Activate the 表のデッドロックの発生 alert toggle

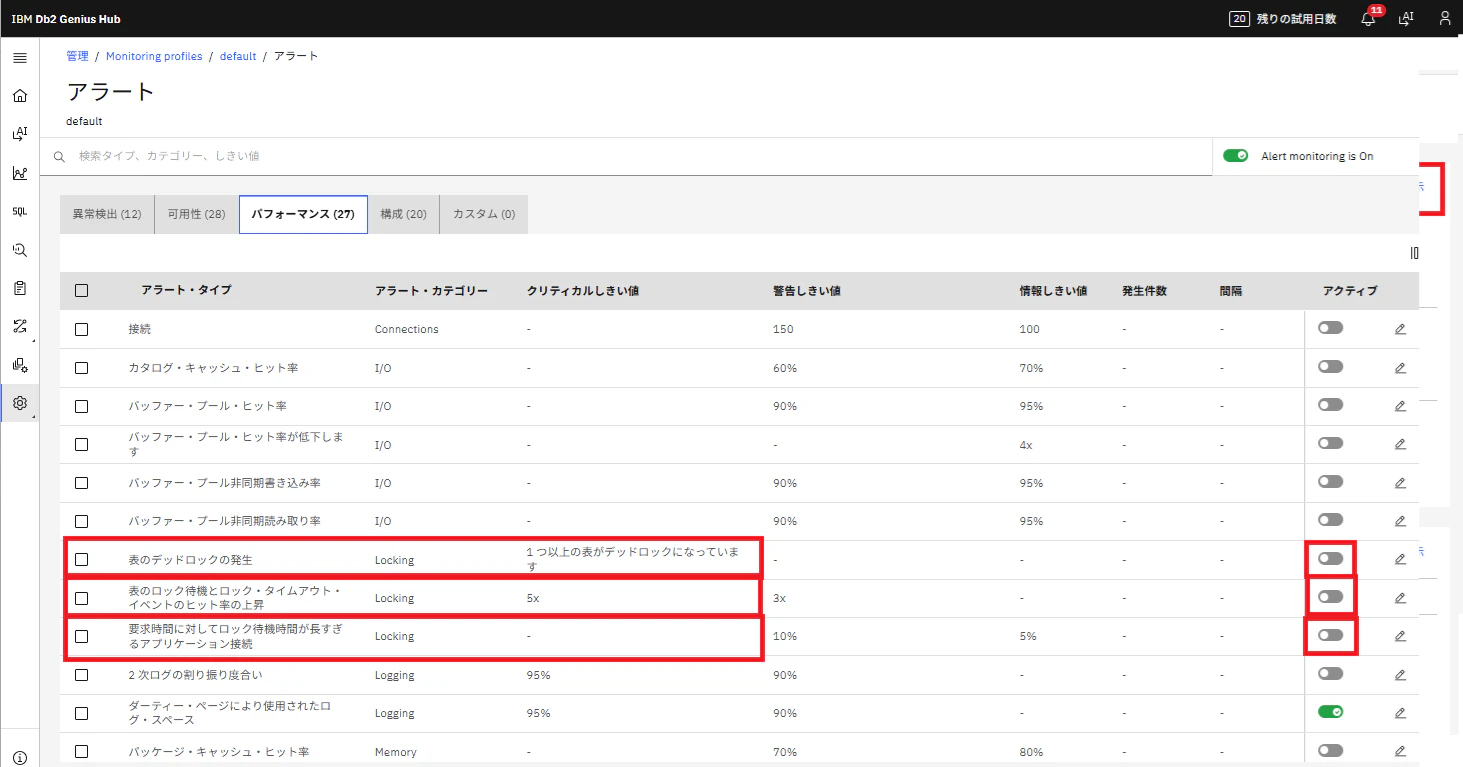click(x=1330, y=558)
